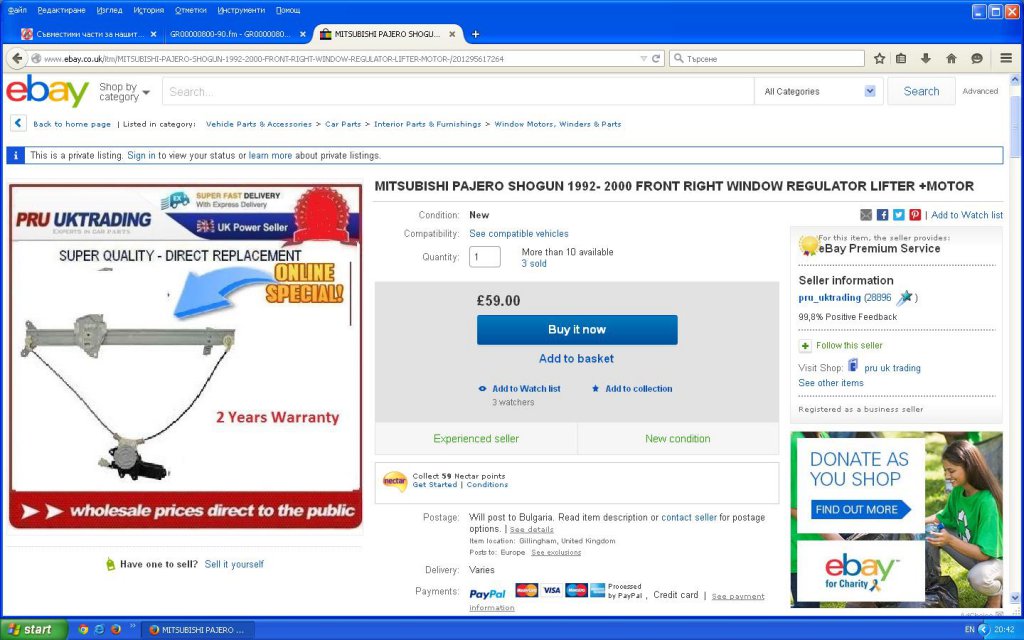Open the История menu
Viewport: 1024px width, 640px height.
148,10
